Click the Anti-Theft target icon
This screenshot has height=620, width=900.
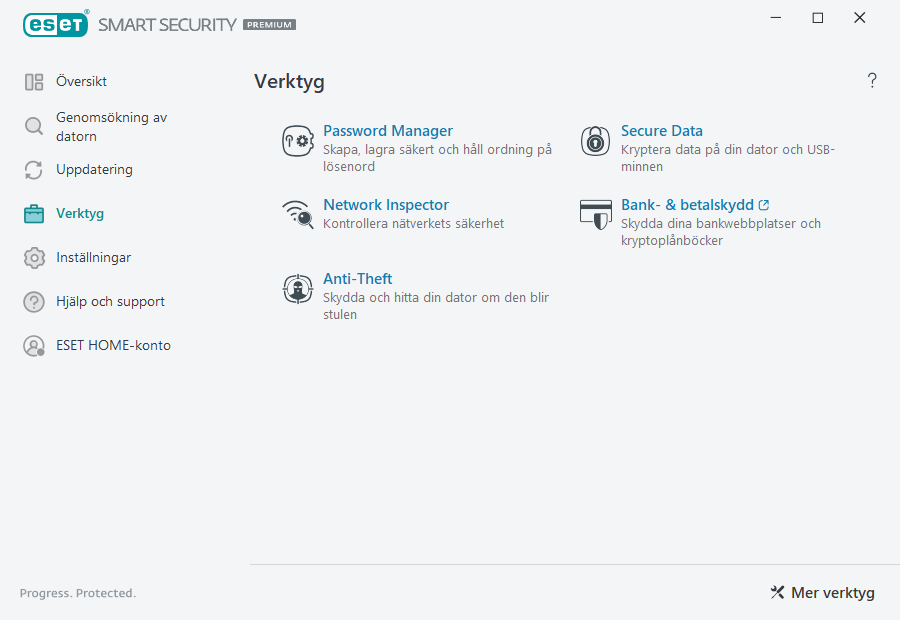click(x=298, y=289)
